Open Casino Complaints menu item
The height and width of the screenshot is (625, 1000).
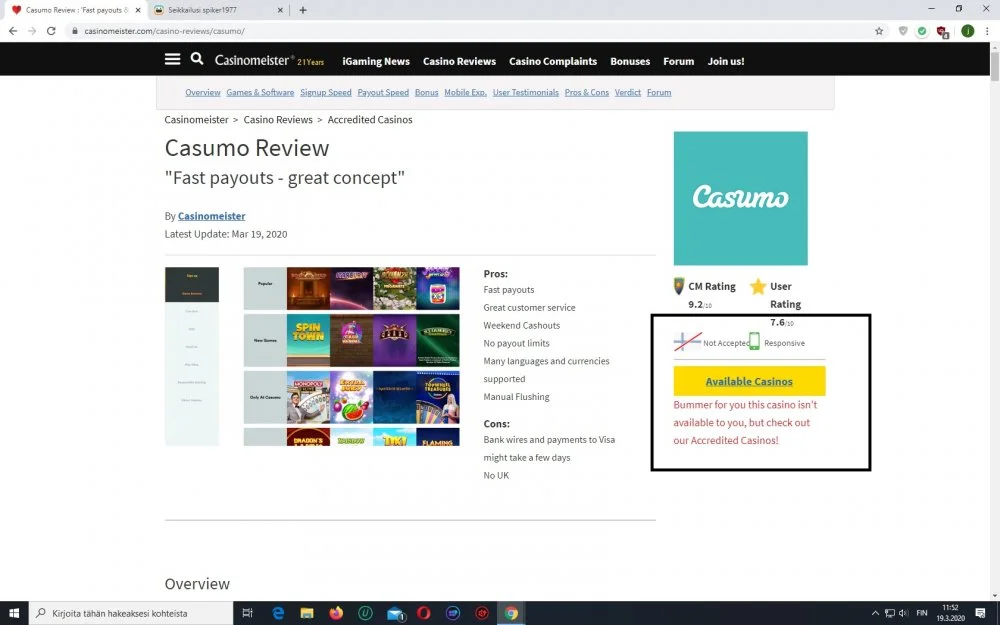click(553, 61)
